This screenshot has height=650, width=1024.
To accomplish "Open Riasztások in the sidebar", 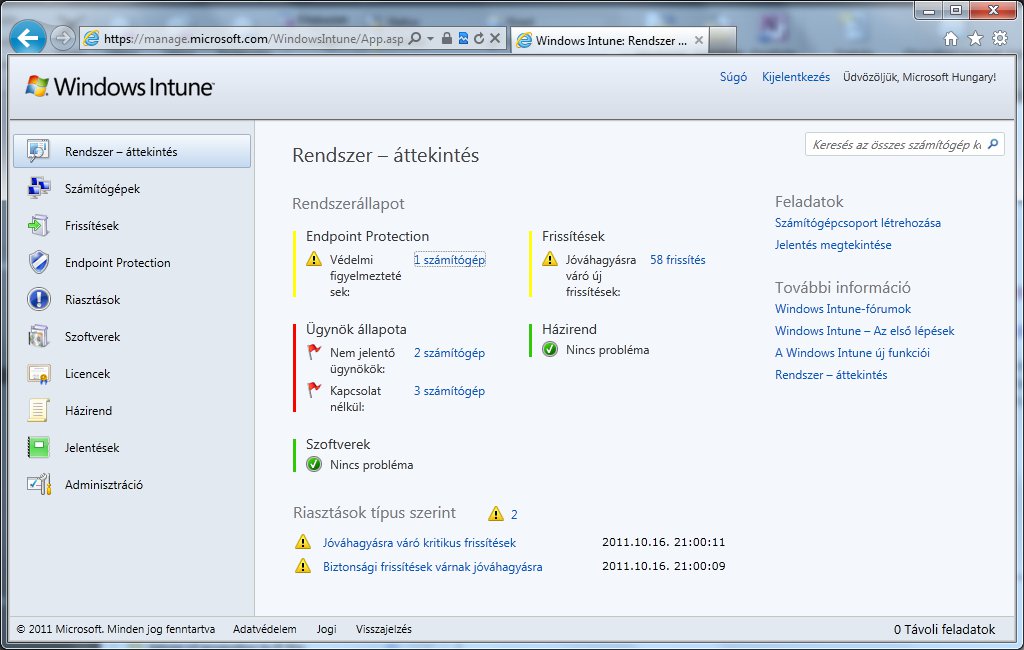I will [x=132, y=300].
